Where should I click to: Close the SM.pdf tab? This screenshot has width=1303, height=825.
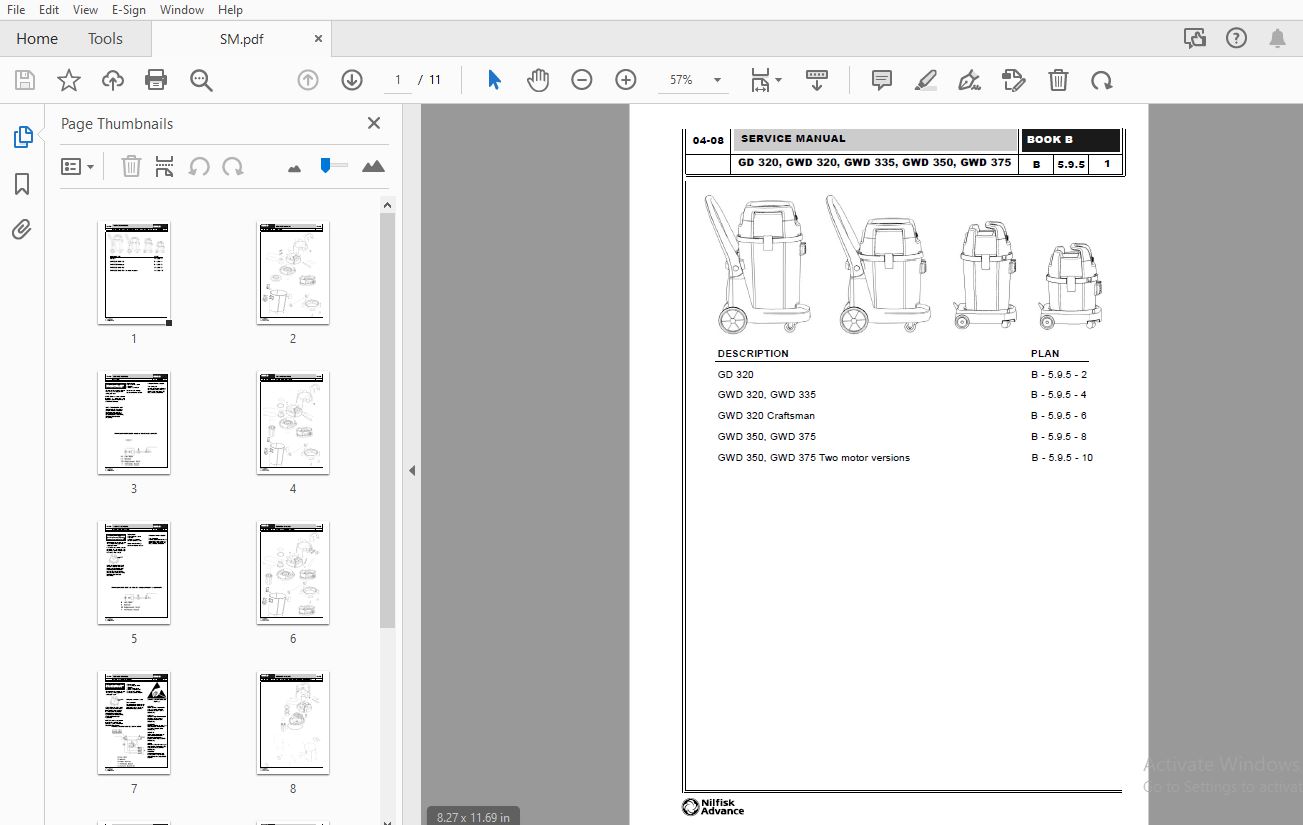pos(318,39)
